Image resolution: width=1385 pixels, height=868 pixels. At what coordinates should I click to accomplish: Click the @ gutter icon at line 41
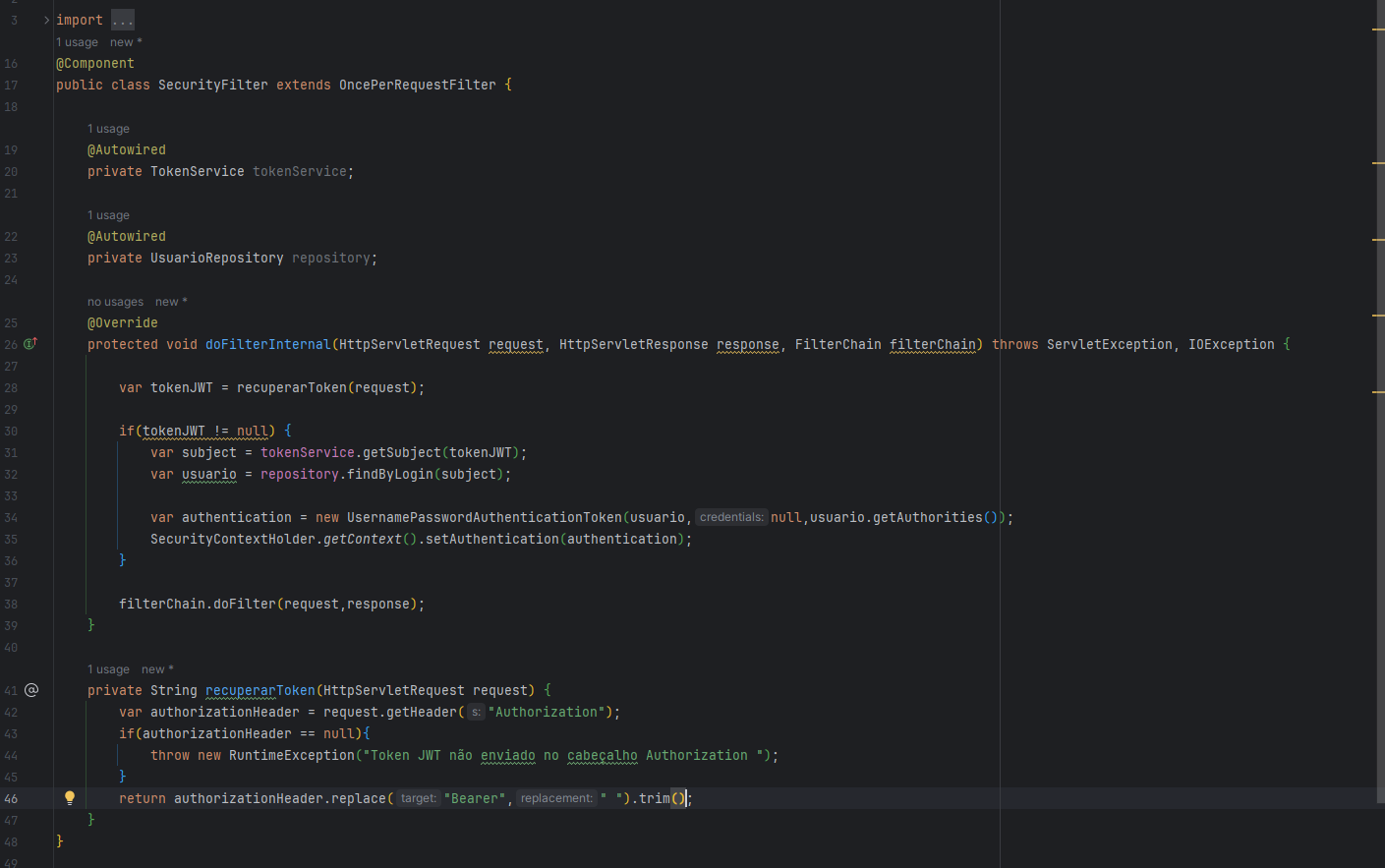pyautogui.click(x=31, y=690)
